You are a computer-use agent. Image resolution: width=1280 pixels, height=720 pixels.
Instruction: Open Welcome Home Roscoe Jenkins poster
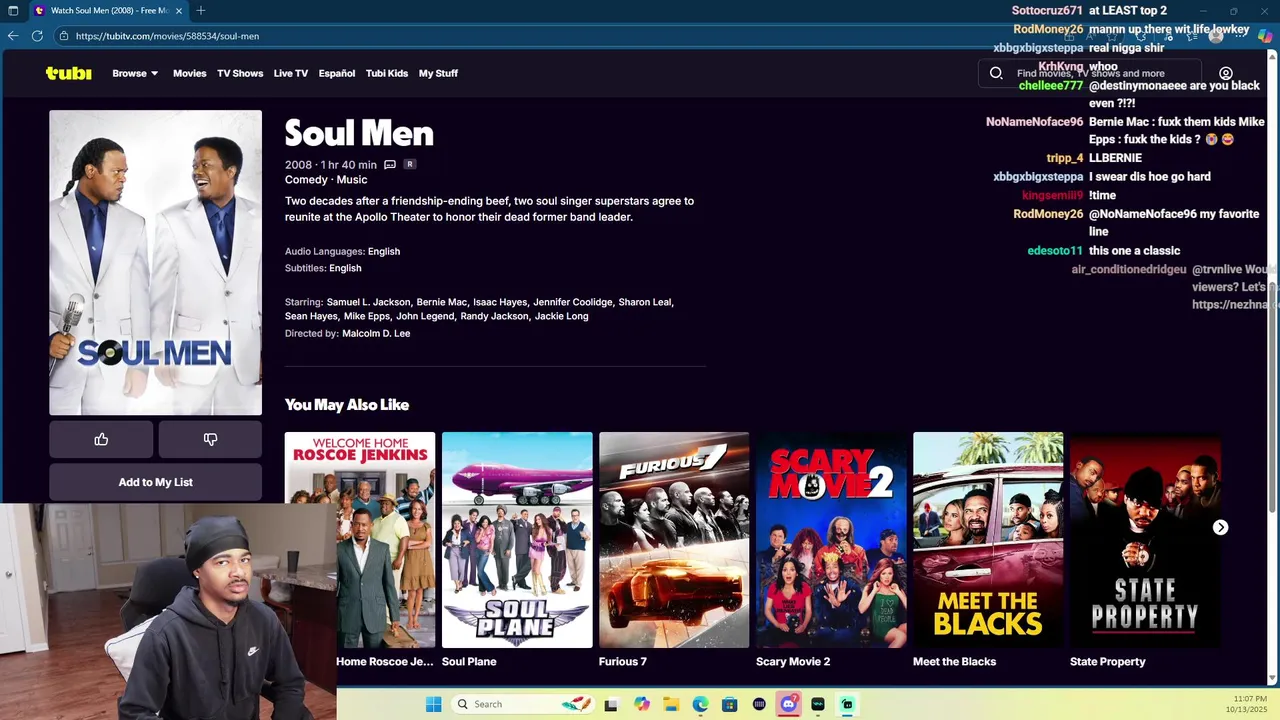coord(360,540)
